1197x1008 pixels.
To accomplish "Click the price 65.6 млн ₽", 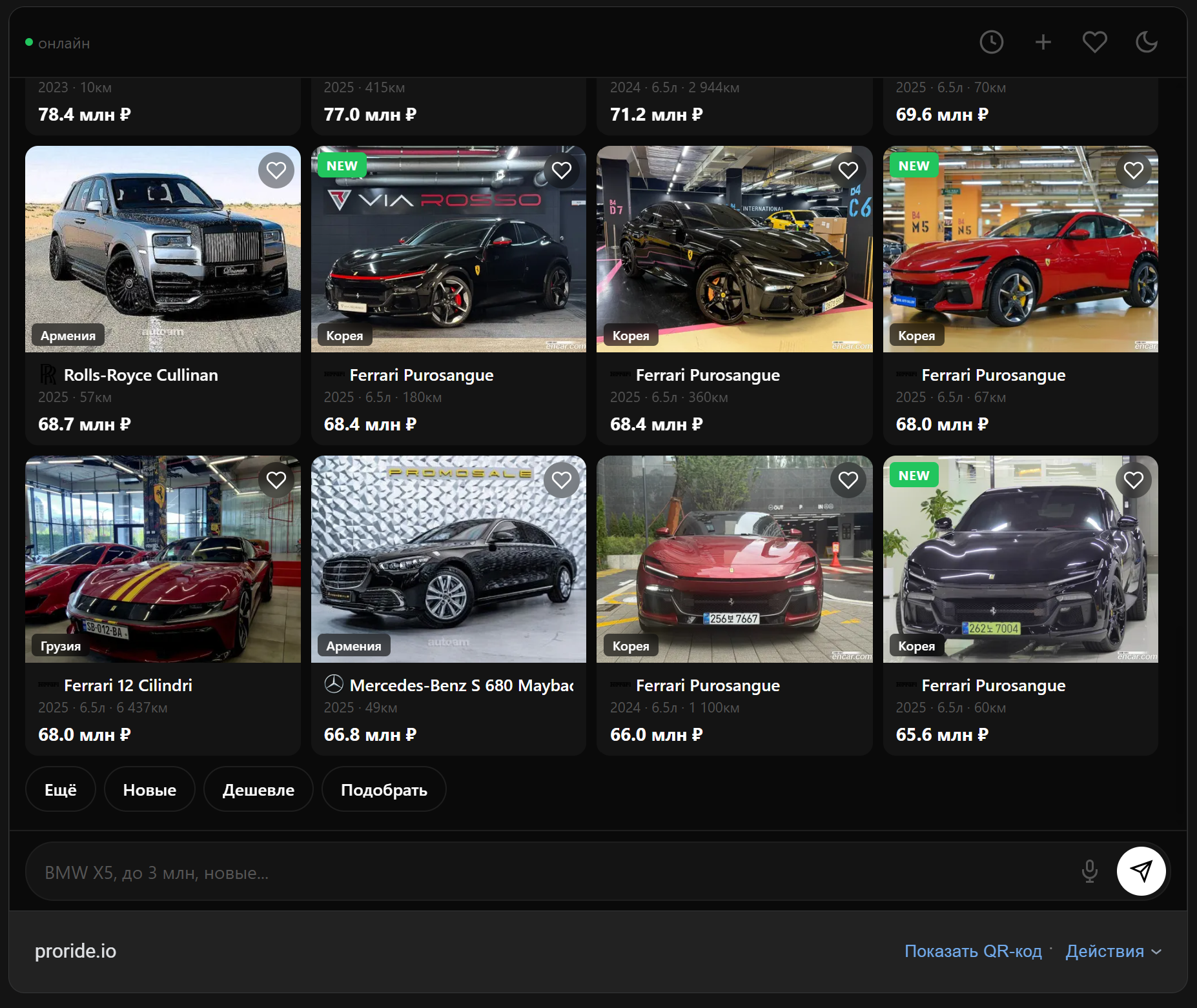I will pyautogui.click(x=942, y=734).
